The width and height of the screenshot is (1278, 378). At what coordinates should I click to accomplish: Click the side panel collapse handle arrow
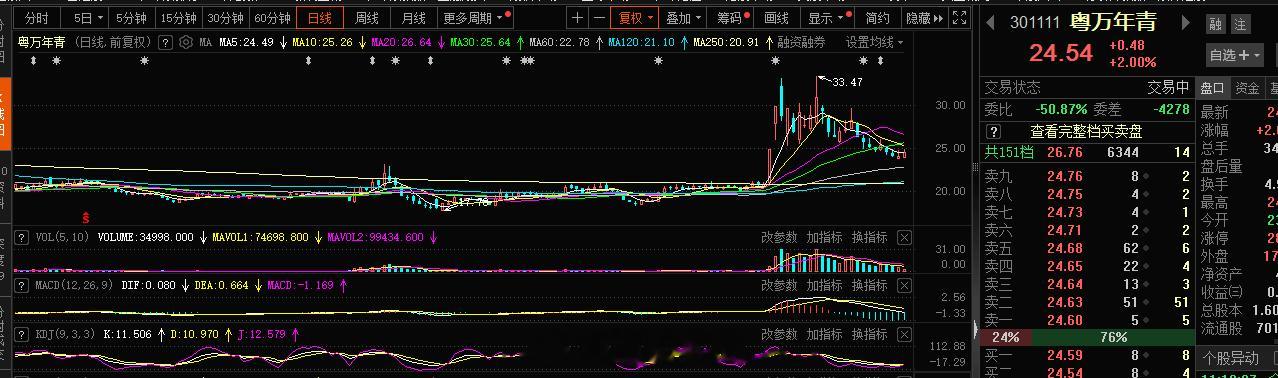[976, 329]
